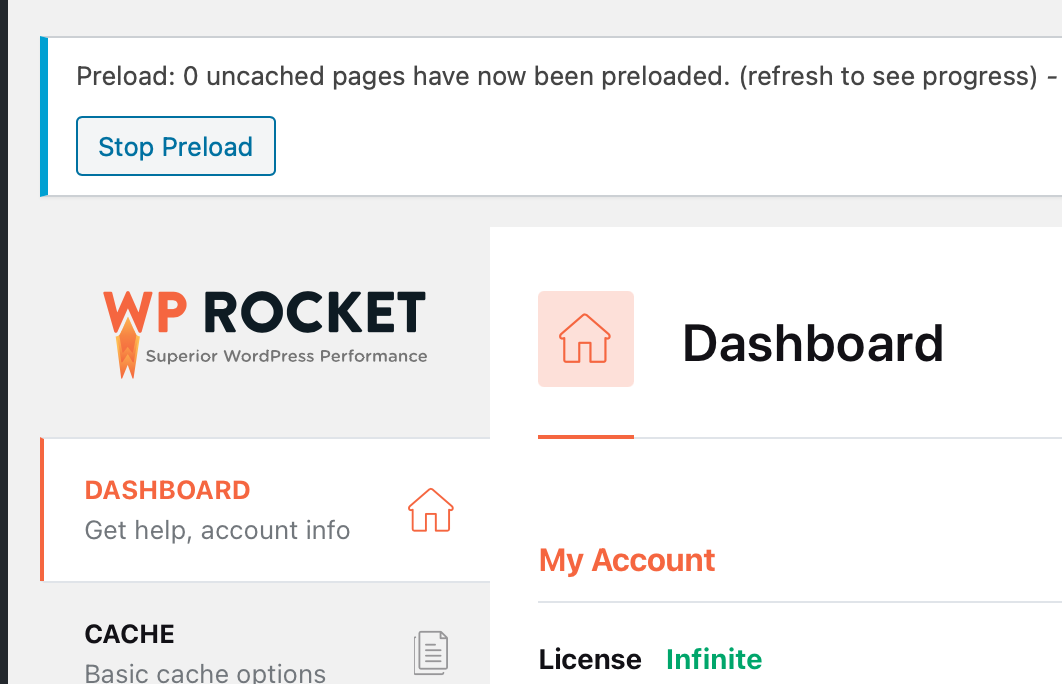Click the green Infinite license value

pos(714,660)
